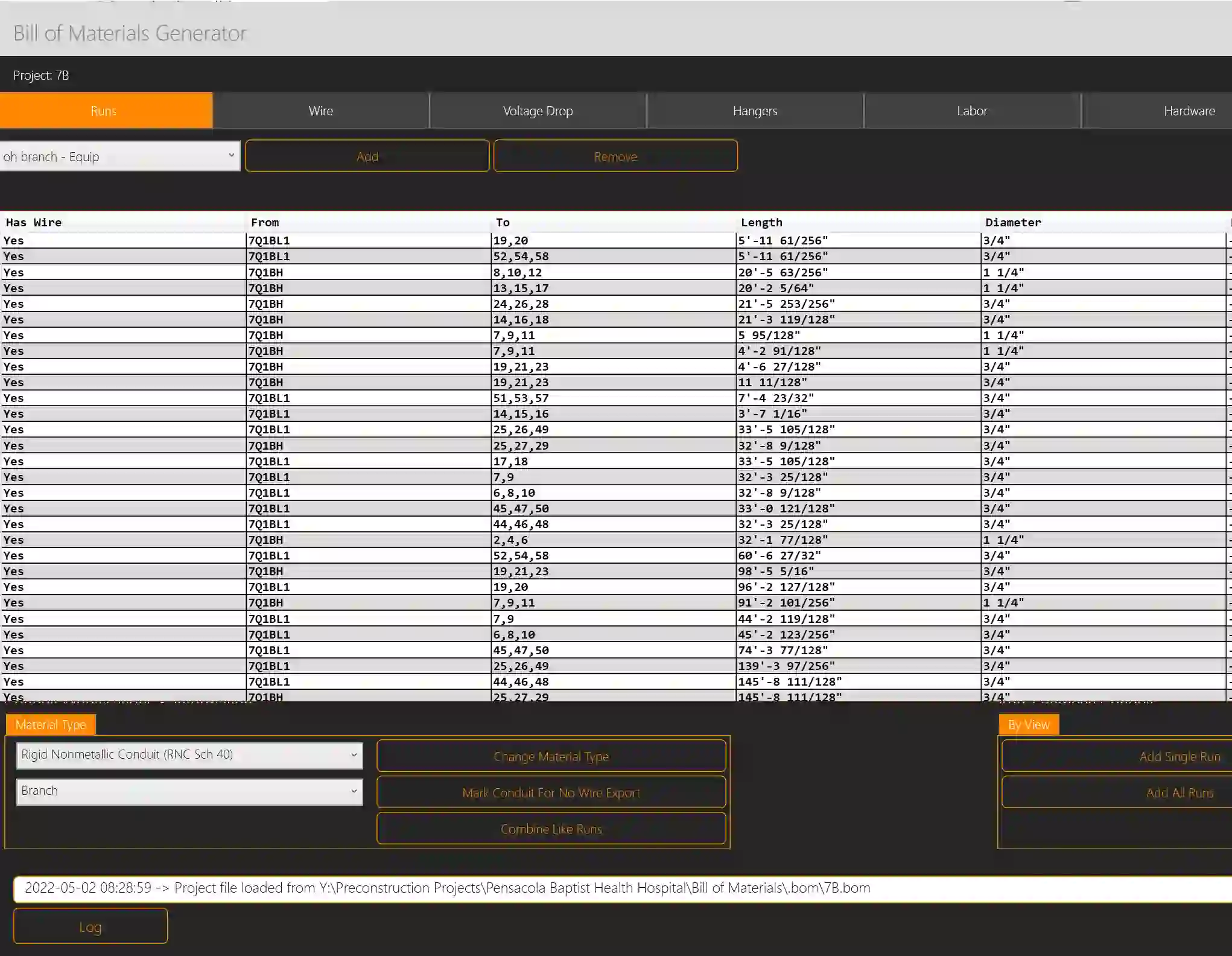Open the Voltage Drop tab
This screenshot has width=1232, height=956.
[538, 110]
